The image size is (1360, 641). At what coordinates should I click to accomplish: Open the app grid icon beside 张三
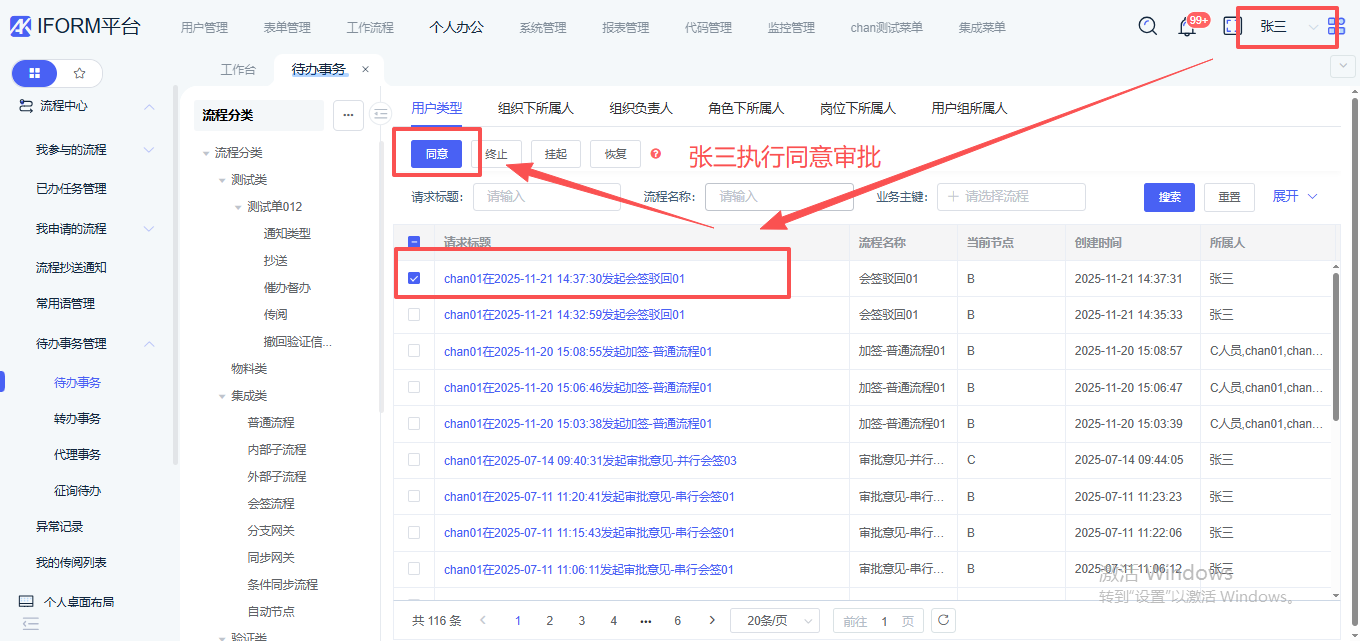tap(1336, 27)
